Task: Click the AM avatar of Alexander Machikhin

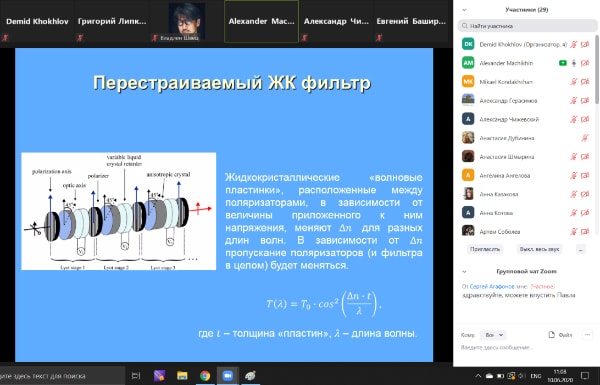Action: coord(468,63)
